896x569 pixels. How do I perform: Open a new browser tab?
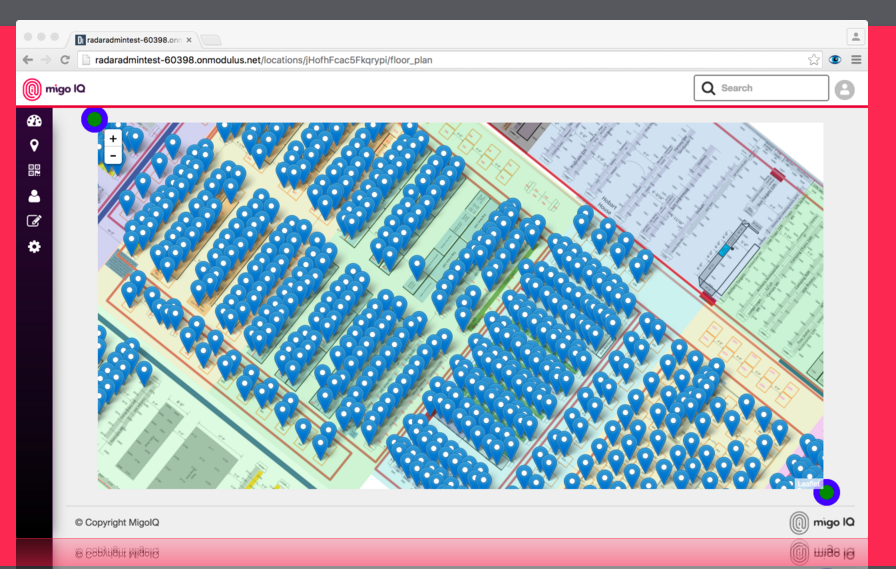pyautogui.click(x=211, y=40)
